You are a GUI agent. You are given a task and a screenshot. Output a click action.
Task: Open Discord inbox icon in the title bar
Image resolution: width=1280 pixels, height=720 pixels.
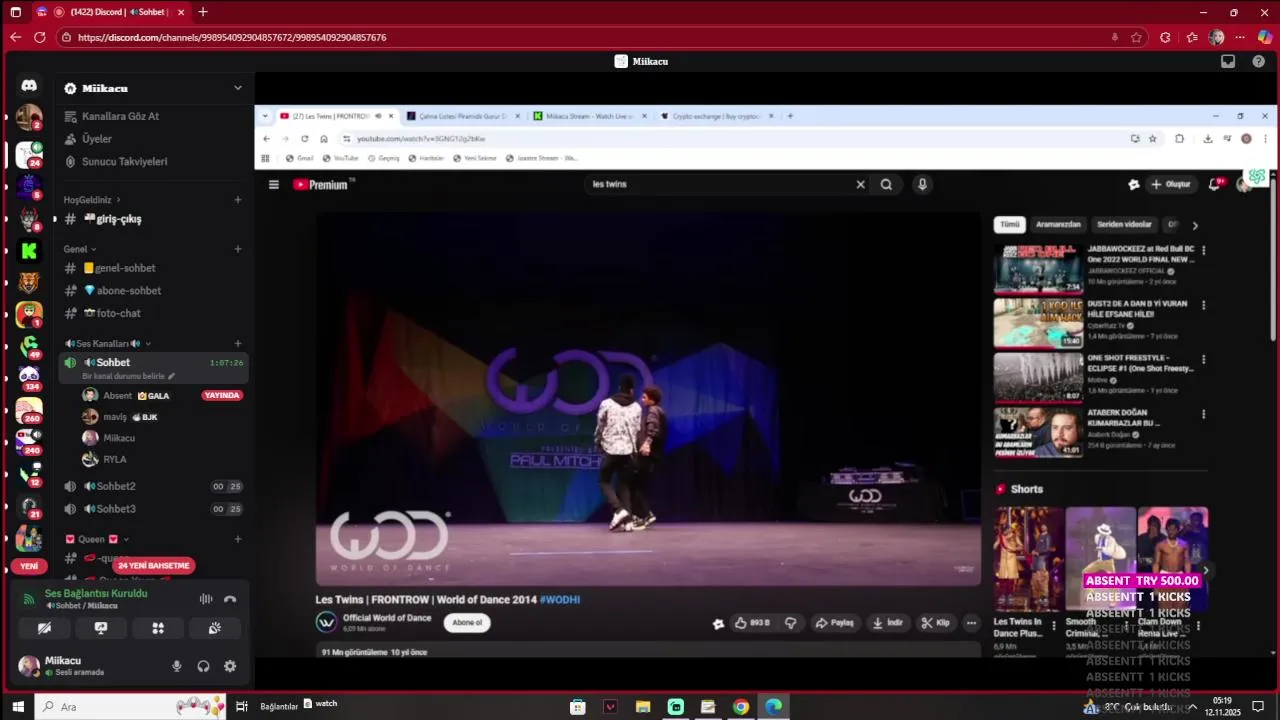(1228, 61)
